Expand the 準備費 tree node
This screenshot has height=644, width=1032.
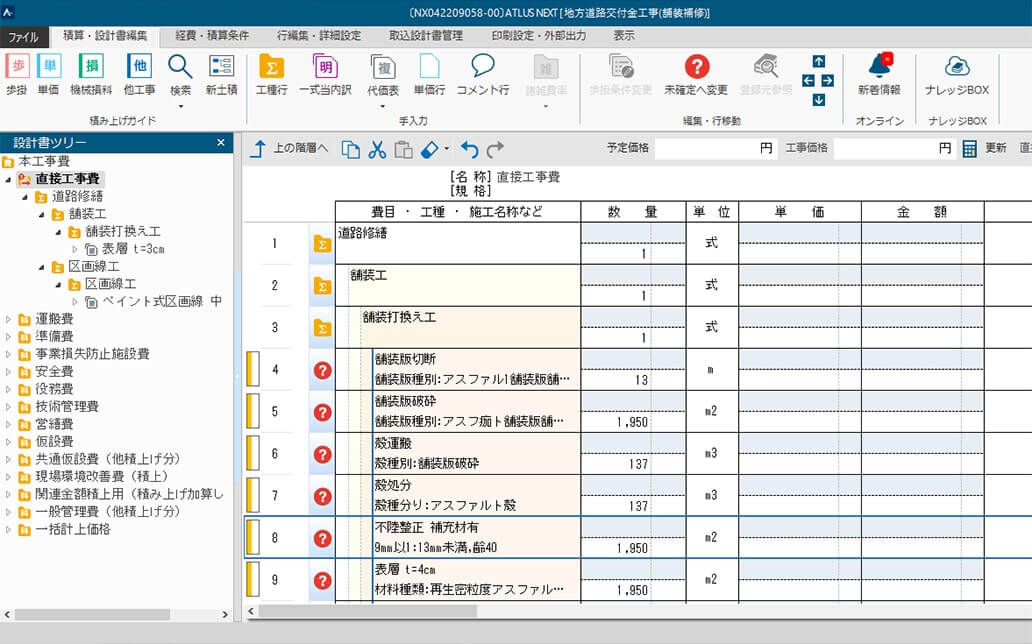[x=8, y=337]
